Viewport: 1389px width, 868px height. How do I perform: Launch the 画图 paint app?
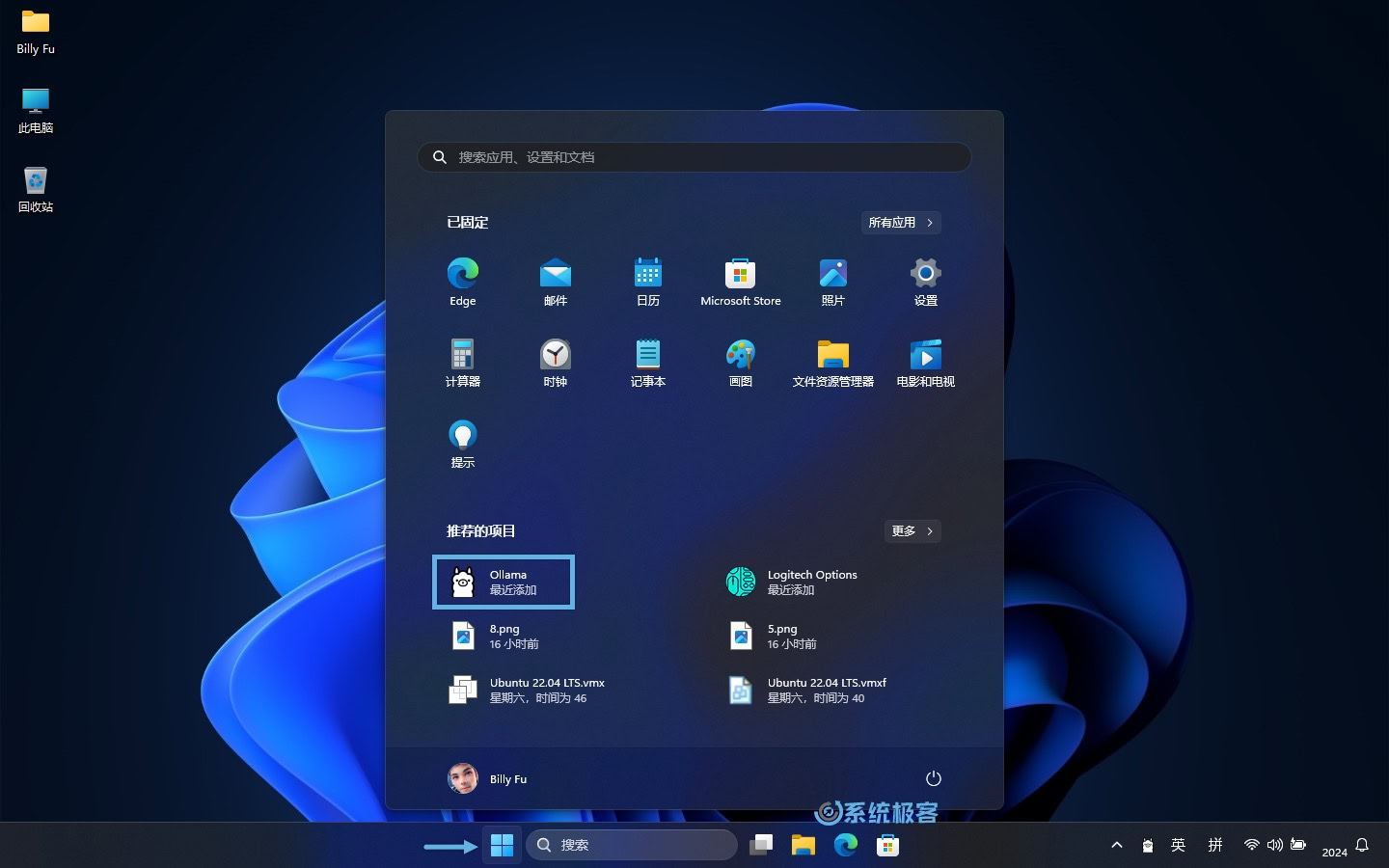click(741, 363)
